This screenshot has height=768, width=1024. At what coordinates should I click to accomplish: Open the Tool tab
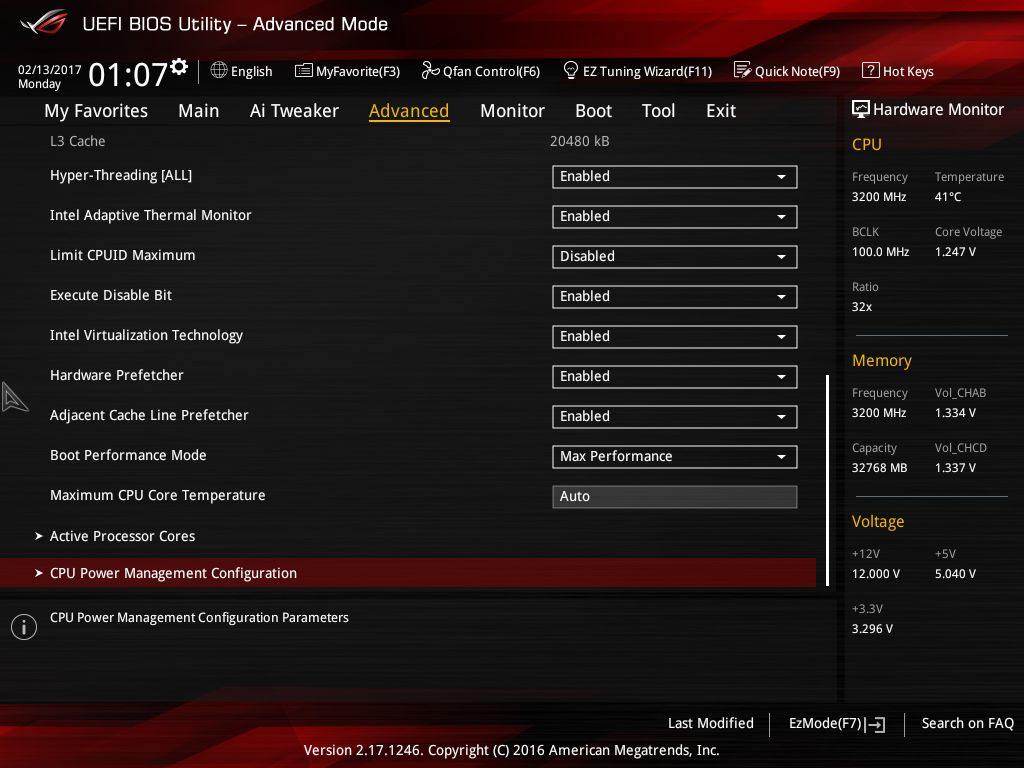coord(658,111)
